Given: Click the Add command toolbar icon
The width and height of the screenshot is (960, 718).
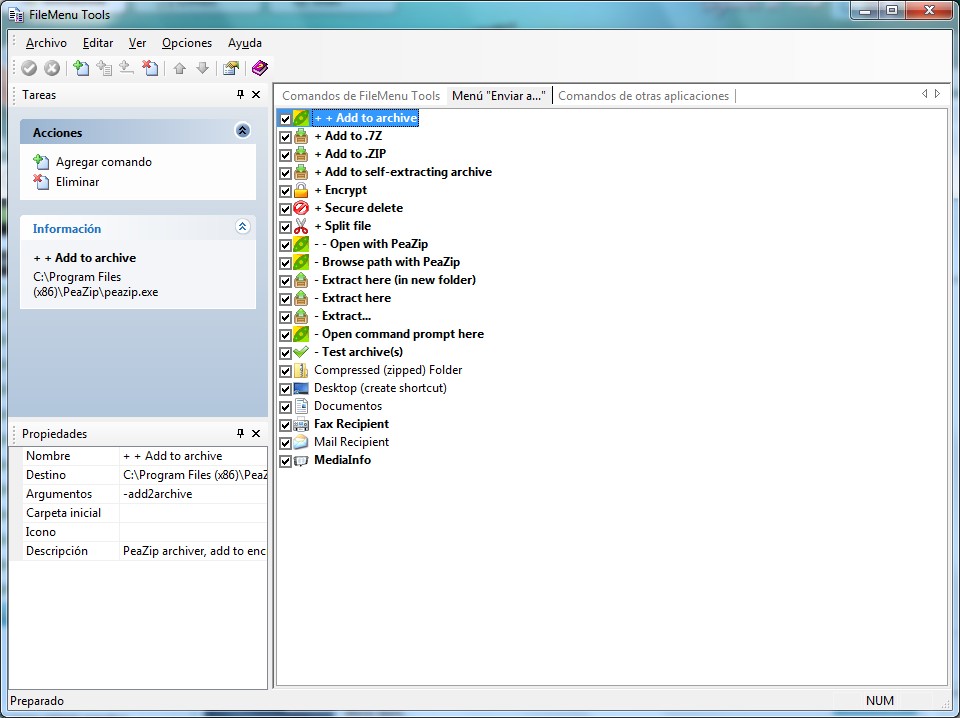Looking at the screenshot, I should (x=81, y=68).
